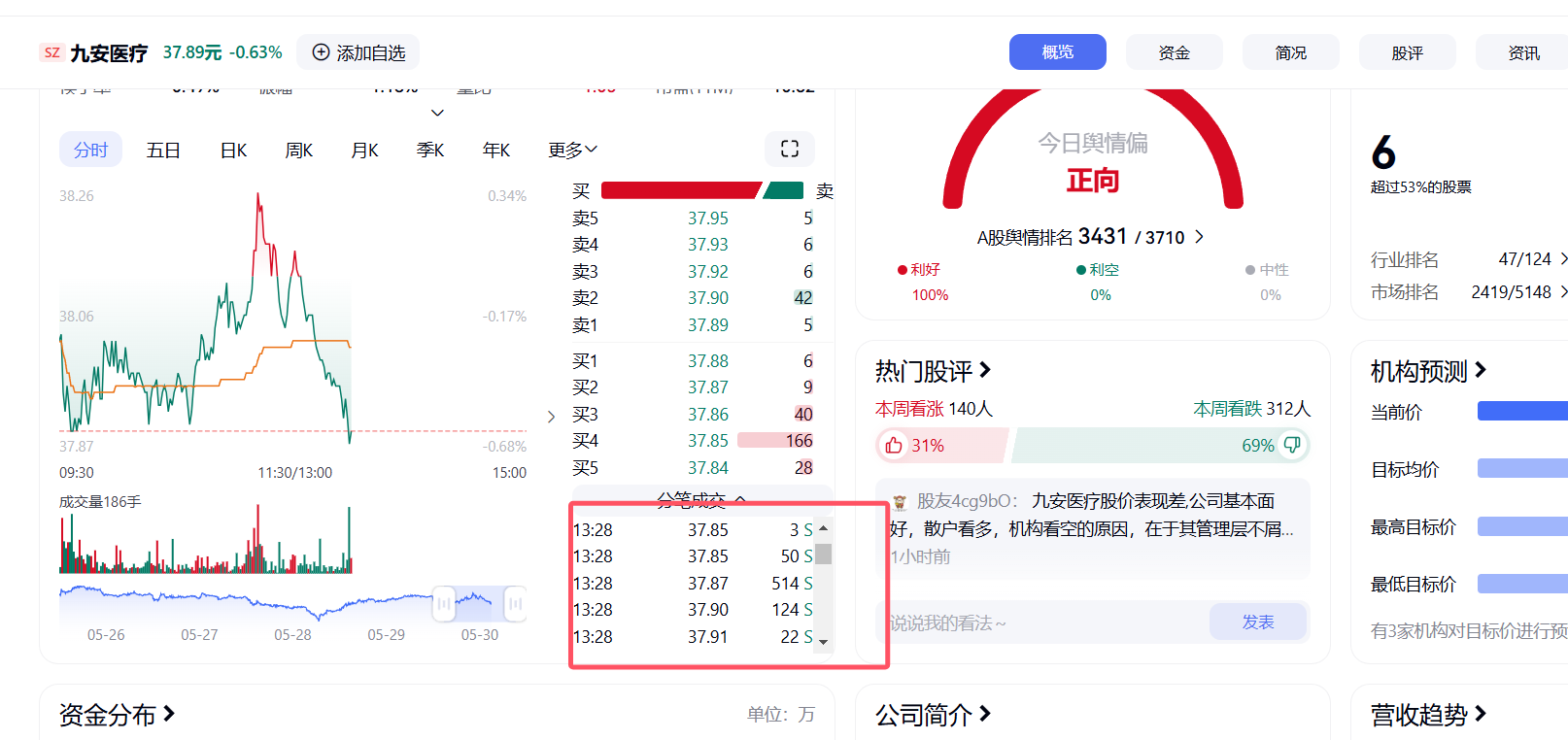Click 31% bullish vote bar
Viewport: 1568px width, 740px height.
941,445
